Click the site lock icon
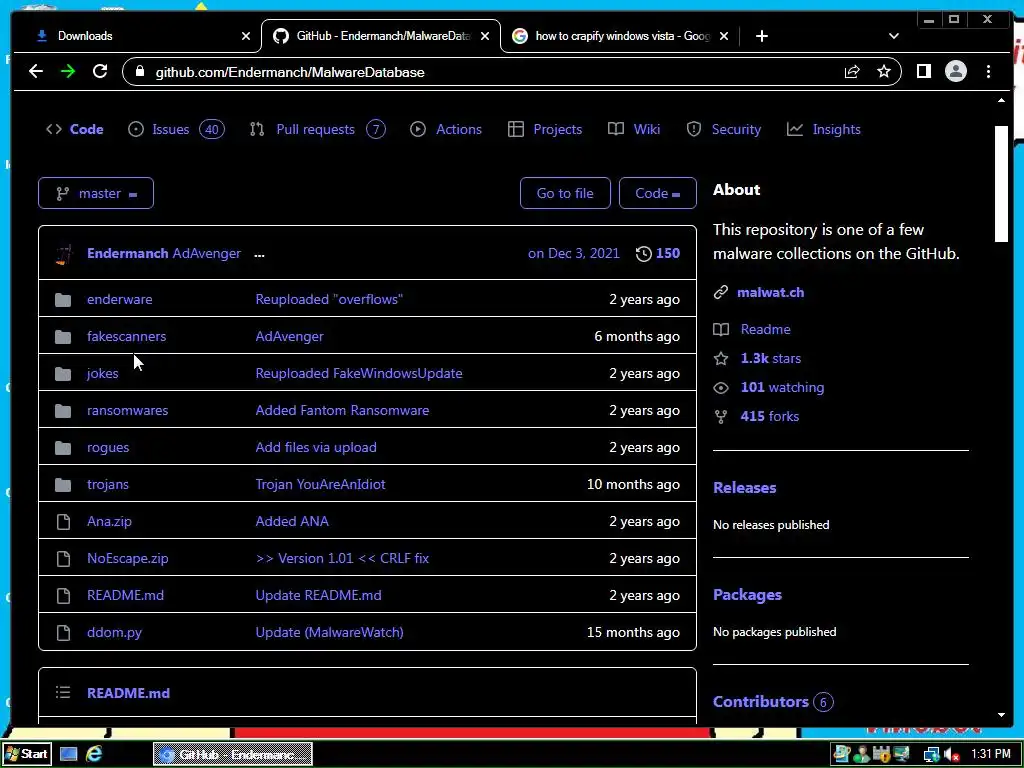1024x768 pixels. tap(139, 71)
